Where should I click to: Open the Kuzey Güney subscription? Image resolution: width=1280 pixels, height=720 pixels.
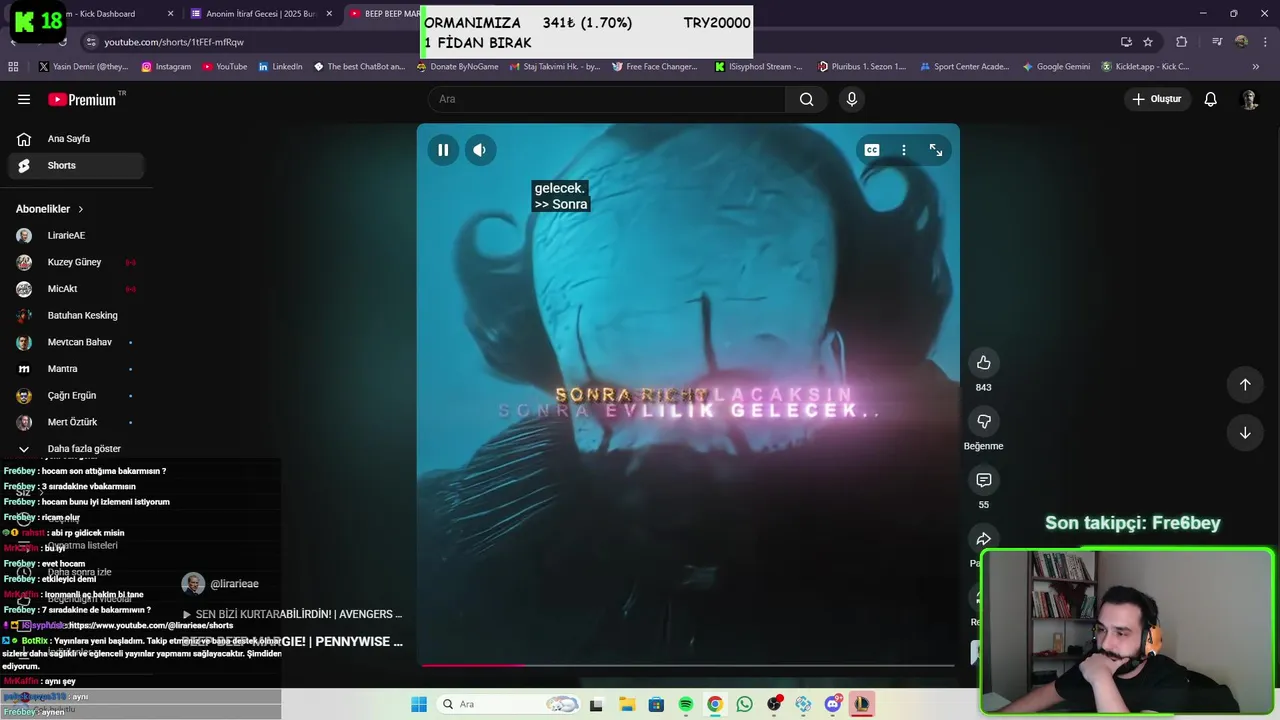(76, 262)
